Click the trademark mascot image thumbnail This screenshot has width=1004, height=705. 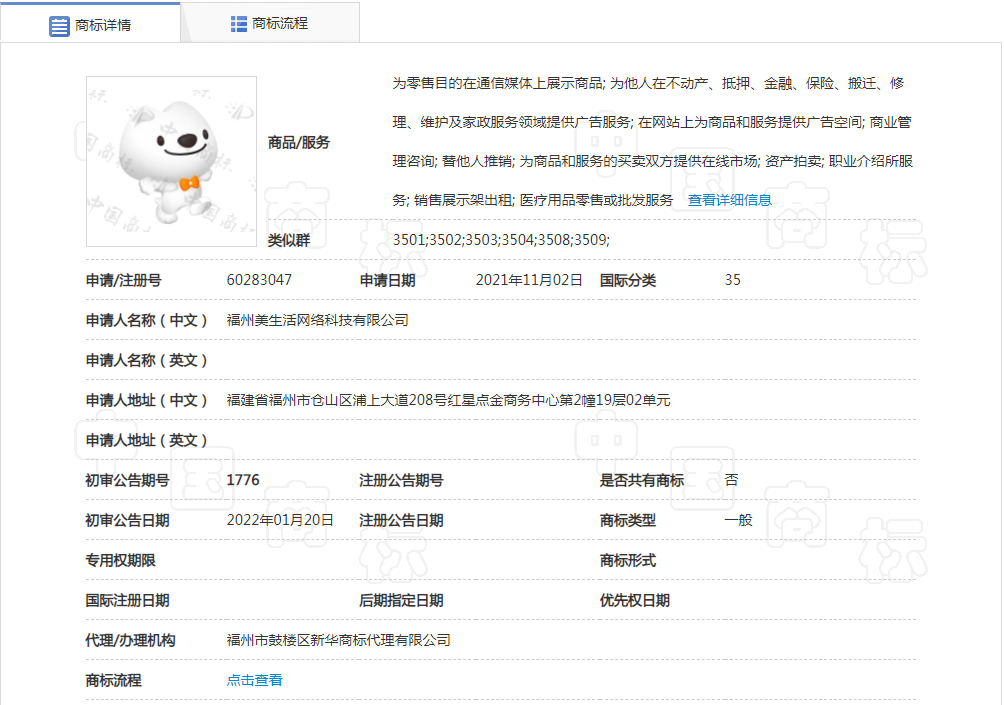coord(170,161)
